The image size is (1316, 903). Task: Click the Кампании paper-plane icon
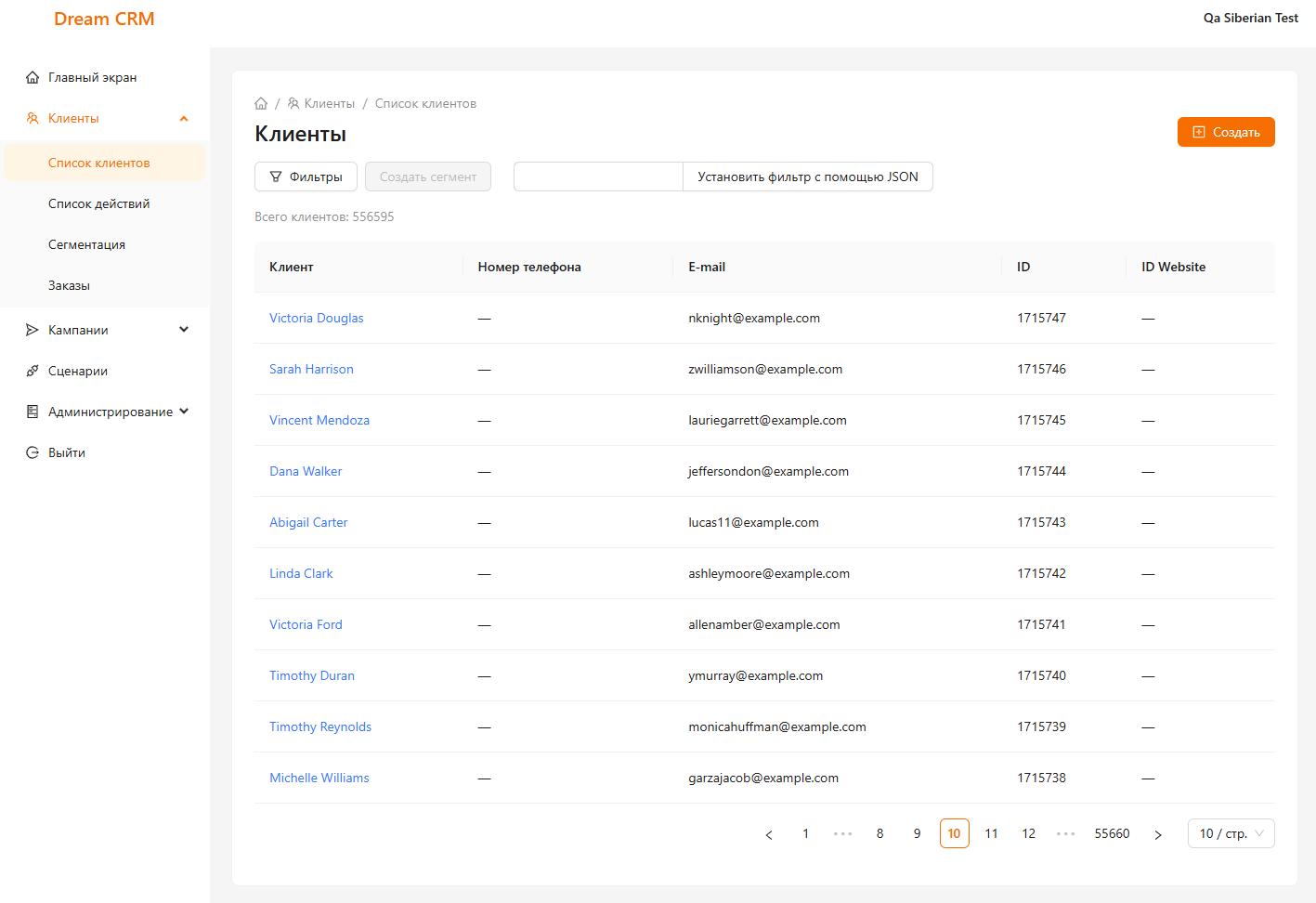click(33, 330)
